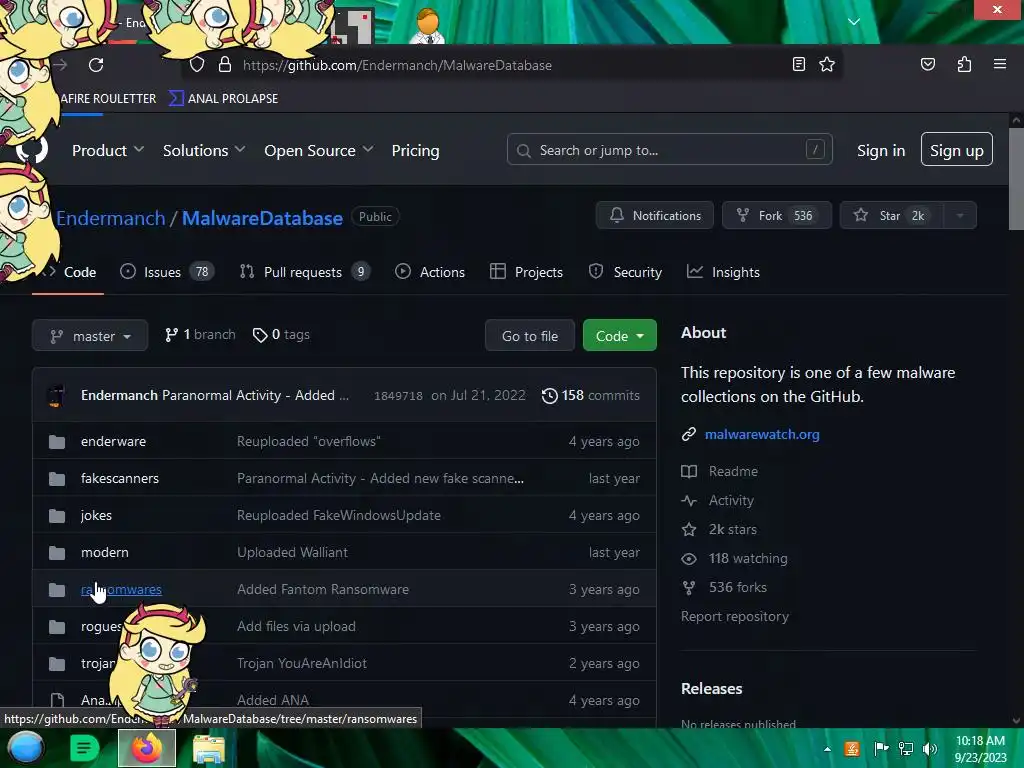This screenshot has width=1024, height=768.
Task: Click the Sign up button
Action: coord(957,150)
